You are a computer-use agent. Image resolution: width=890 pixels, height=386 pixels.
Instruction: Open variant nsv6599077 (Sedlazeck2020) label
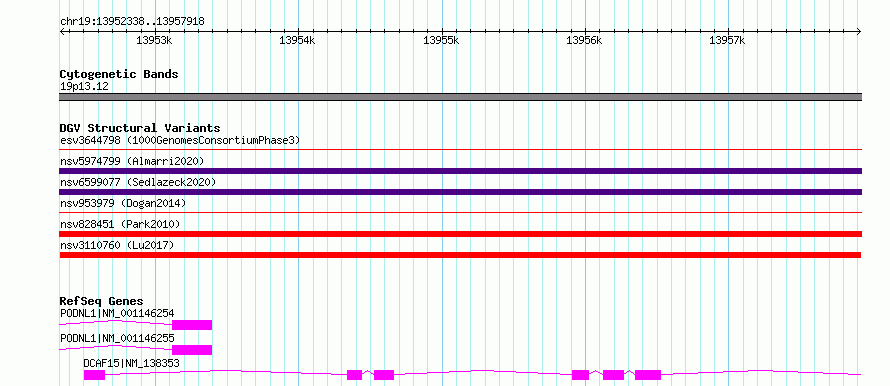tap(138, 182)
